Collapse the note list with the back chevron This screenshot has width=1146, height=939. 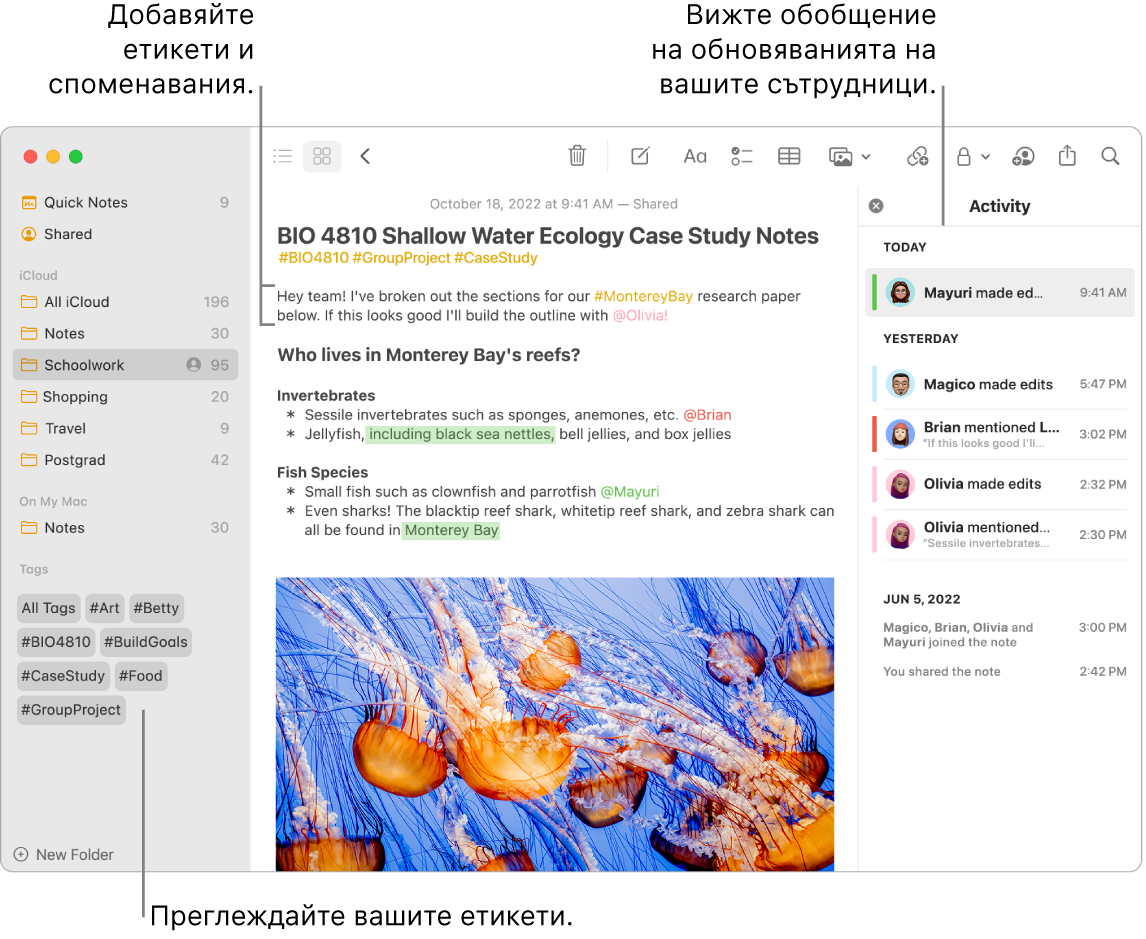[x=365, y=156]
